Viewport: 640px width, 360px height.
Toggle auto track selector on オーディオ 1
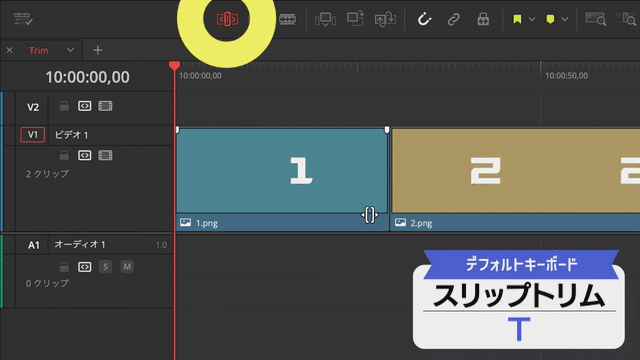click(x=84, y=267)
